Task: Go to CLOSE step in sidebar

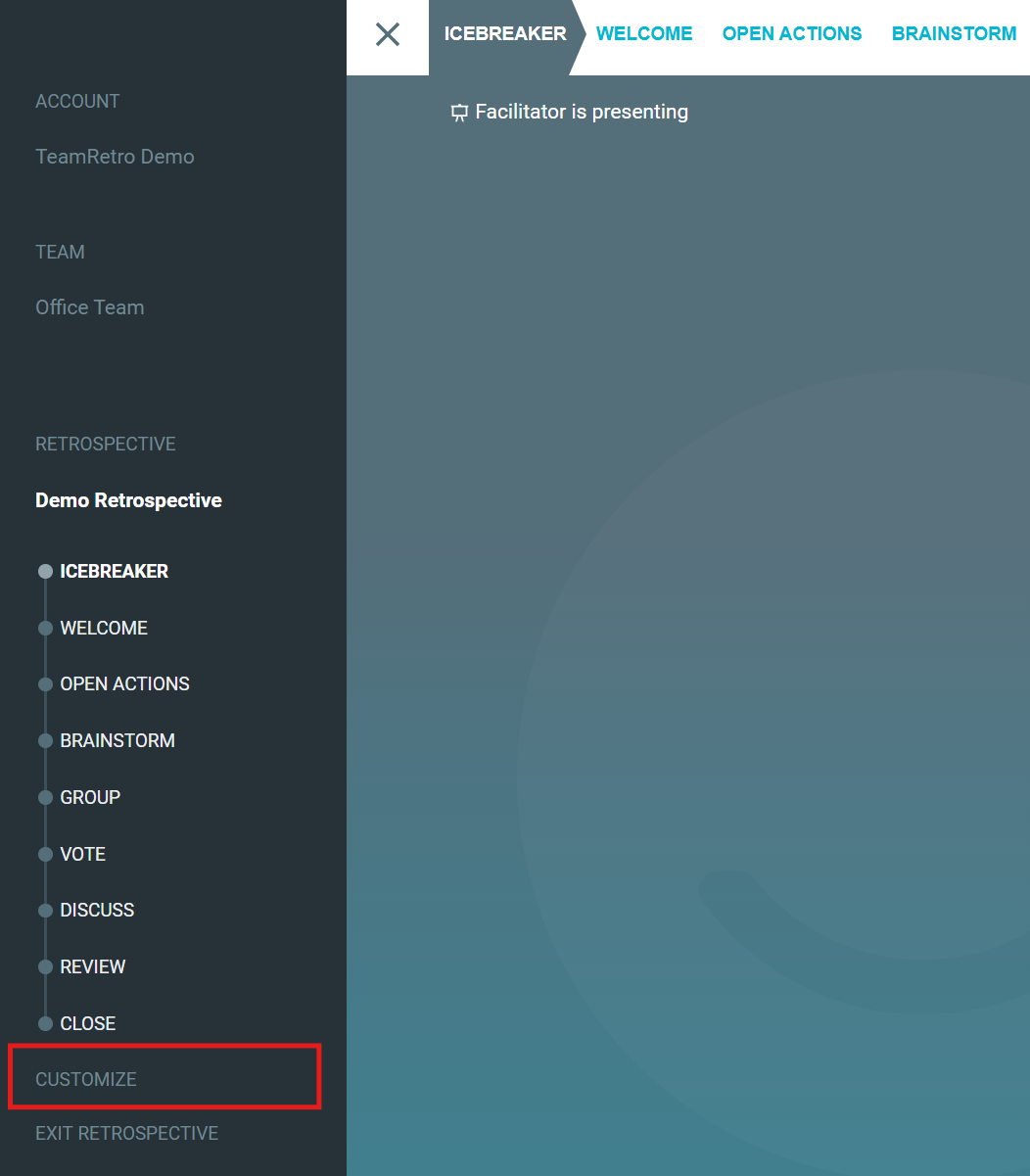Action: (88, 1023)
